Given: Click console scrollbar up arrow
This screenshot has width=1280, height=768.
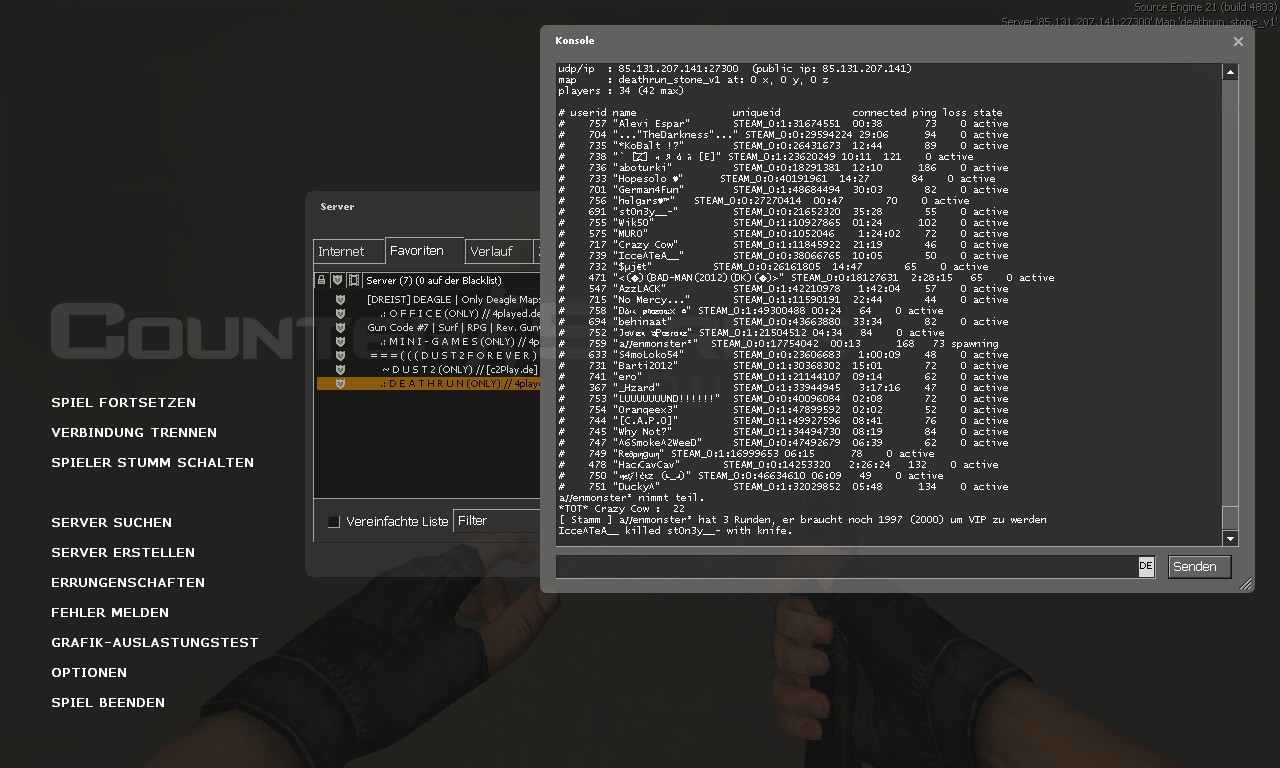Looking at the screenshot, I should pos(1230,72).
